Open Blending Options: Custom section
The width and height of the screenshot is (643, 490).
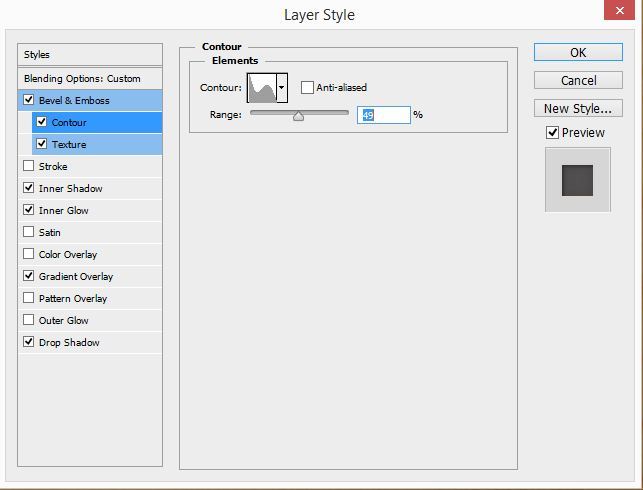point(90,78)
